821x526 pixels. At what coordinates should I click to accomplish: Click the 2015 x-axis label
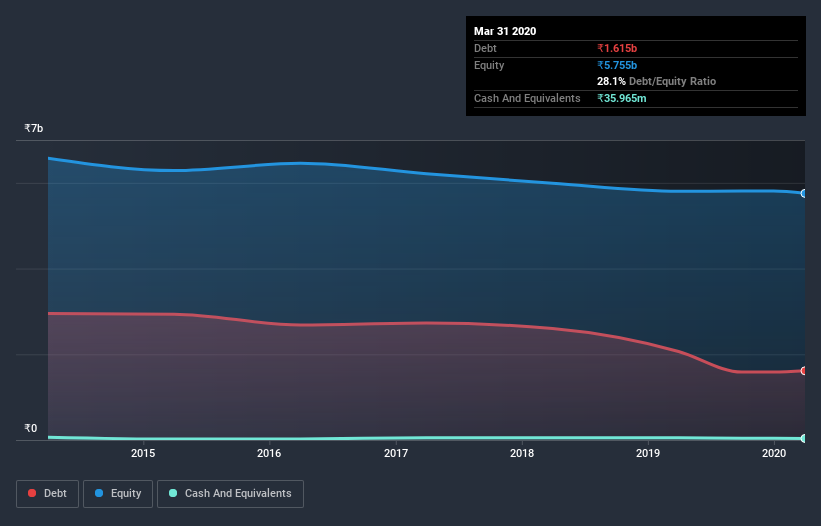pos(143,453)
